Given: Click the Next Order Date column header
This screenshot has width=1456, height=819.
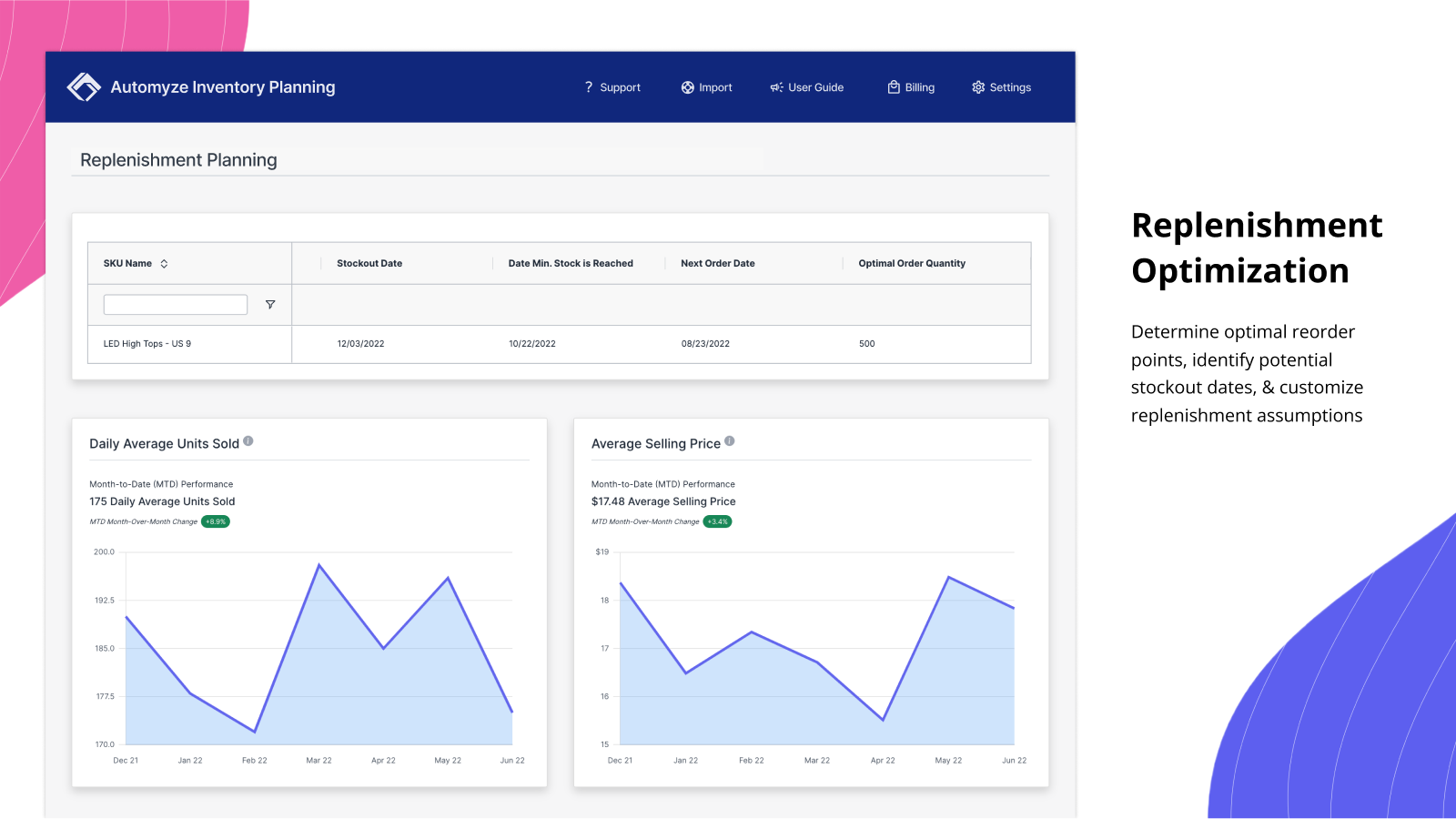Looking at the screenshot, I should (x=718, y=264).
